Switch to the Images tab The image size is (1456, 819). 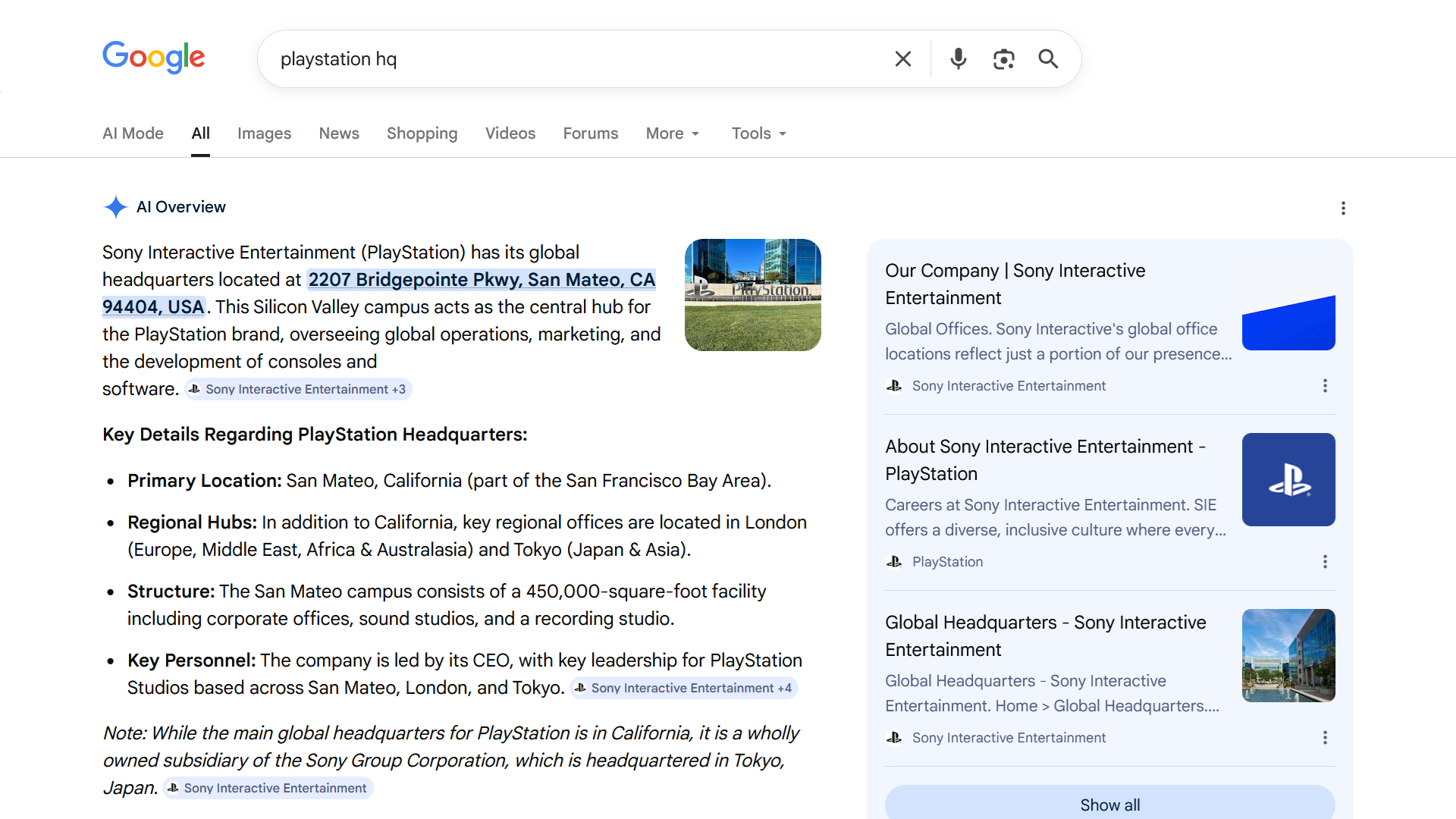pyautogui.click(x=264, y=133)
